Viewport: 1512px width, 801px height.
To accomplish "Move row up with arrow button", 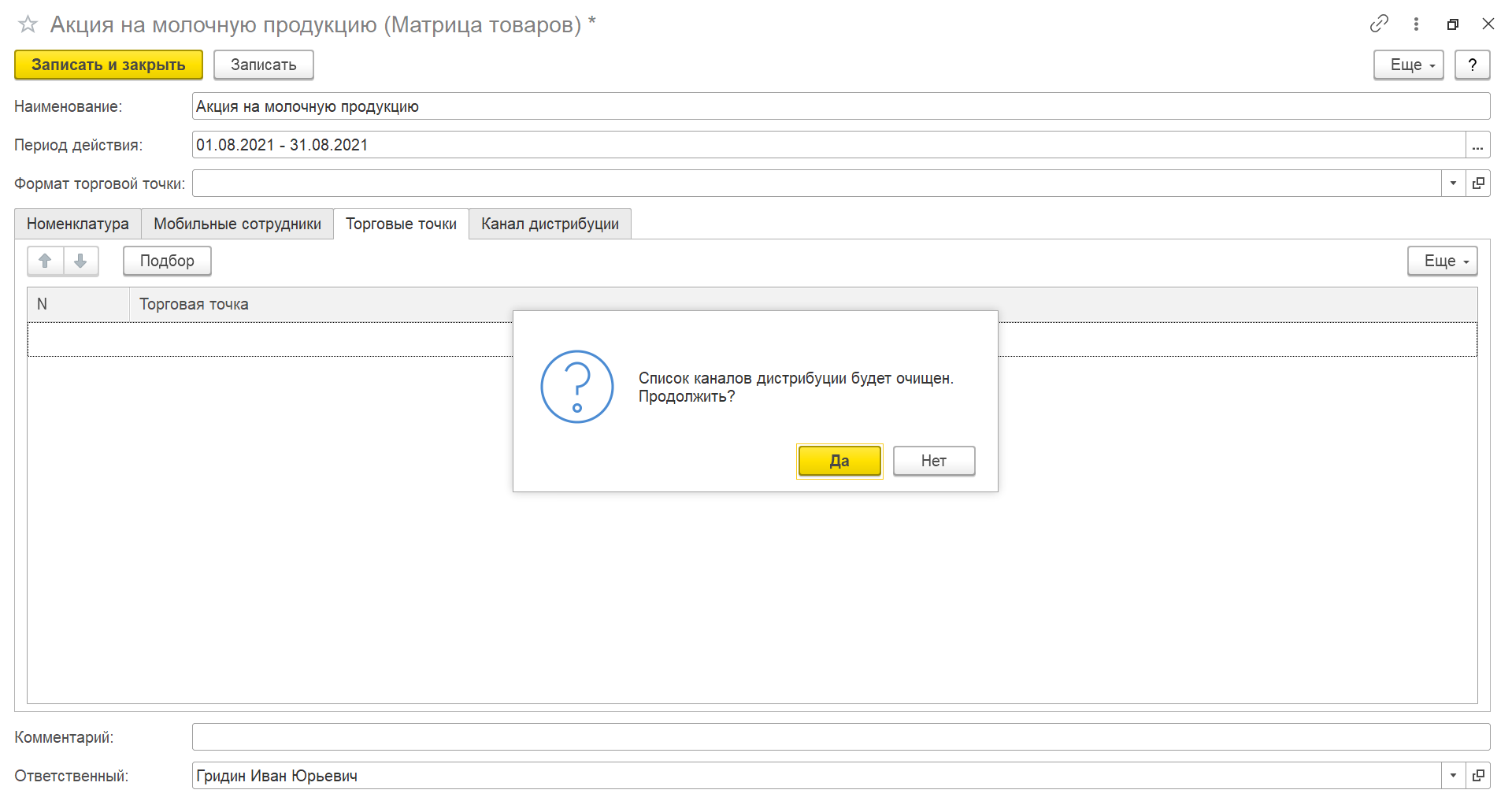I will click(45, 261).
